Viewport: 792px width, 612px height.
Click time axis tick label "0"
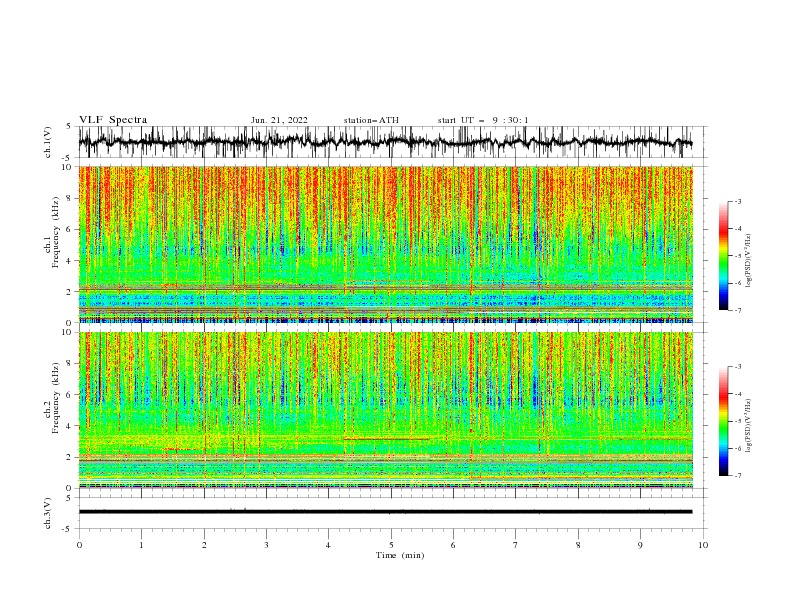[x=79, y=545]
